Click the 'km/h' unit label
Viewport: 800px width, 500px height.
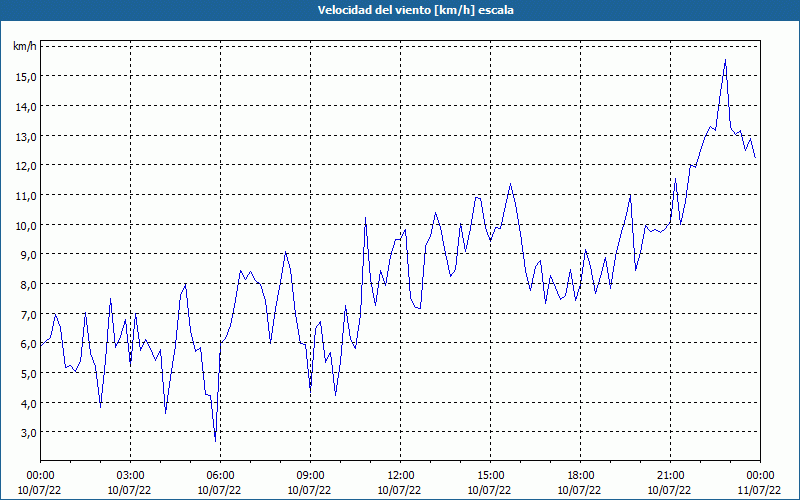tap(25, 47)
